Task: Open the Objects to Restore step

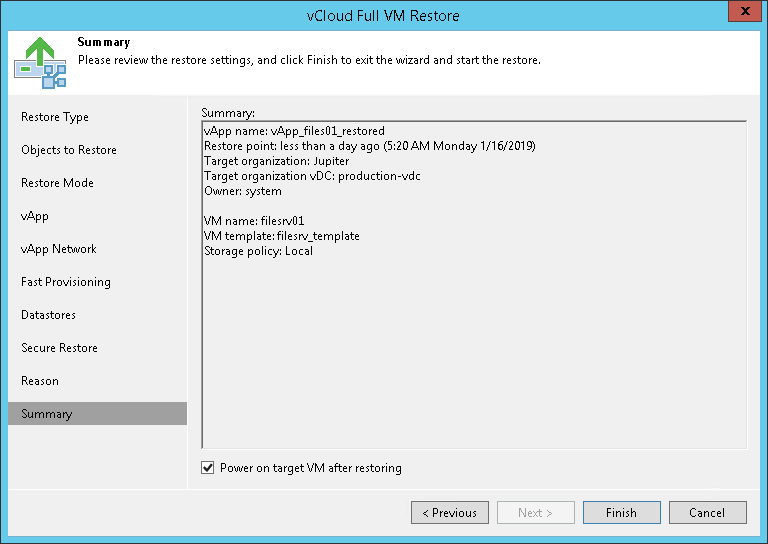Action: 69,150
